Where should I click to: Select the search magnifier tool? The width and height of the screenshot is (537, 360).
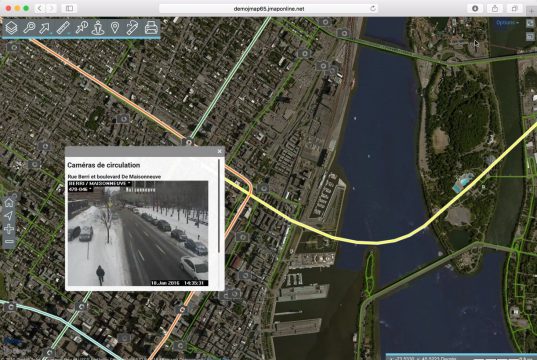[x=29, y=27]
